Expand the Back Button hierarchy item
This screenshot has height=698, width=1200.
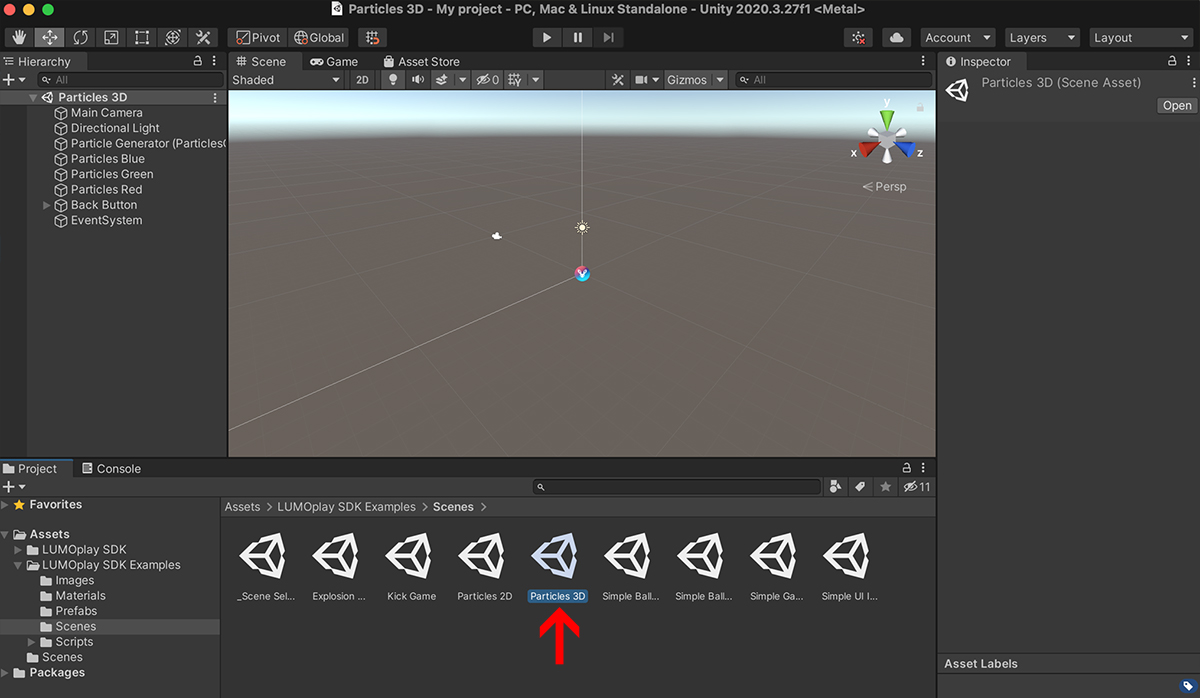point(46,205)
